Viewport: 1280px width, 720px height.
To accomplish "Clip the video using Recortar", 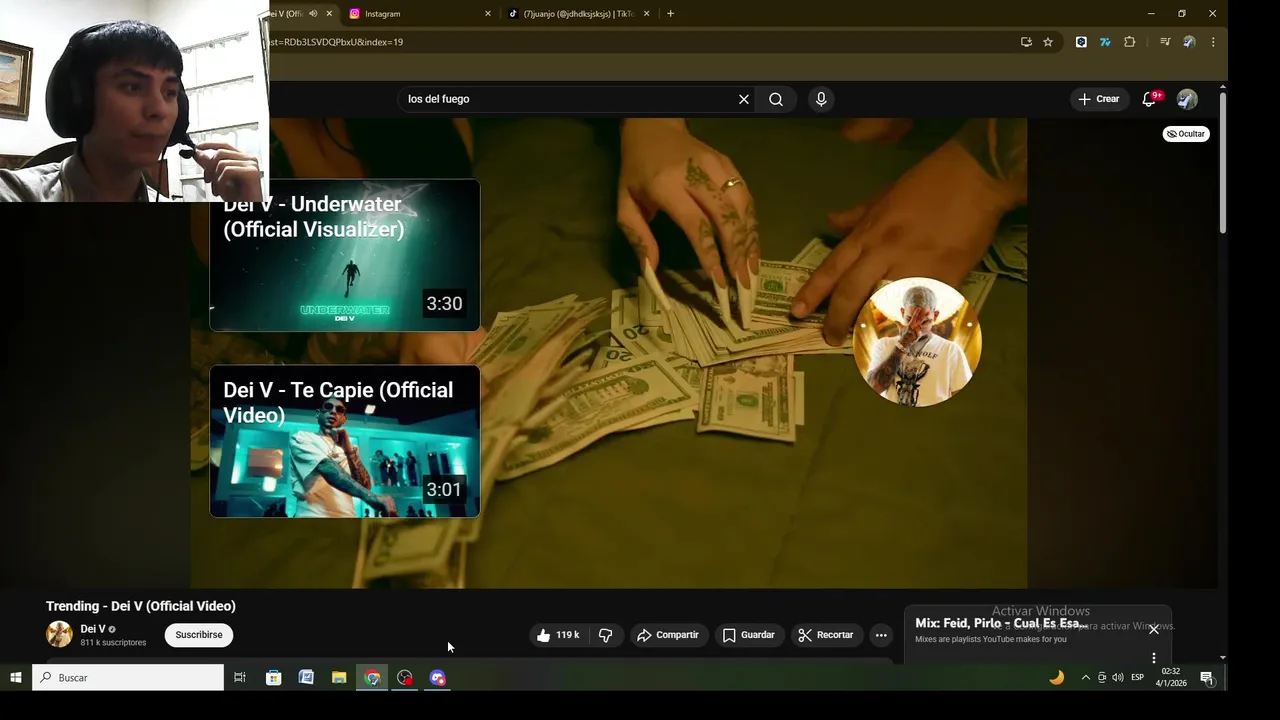I will click(x=826, y=635).
